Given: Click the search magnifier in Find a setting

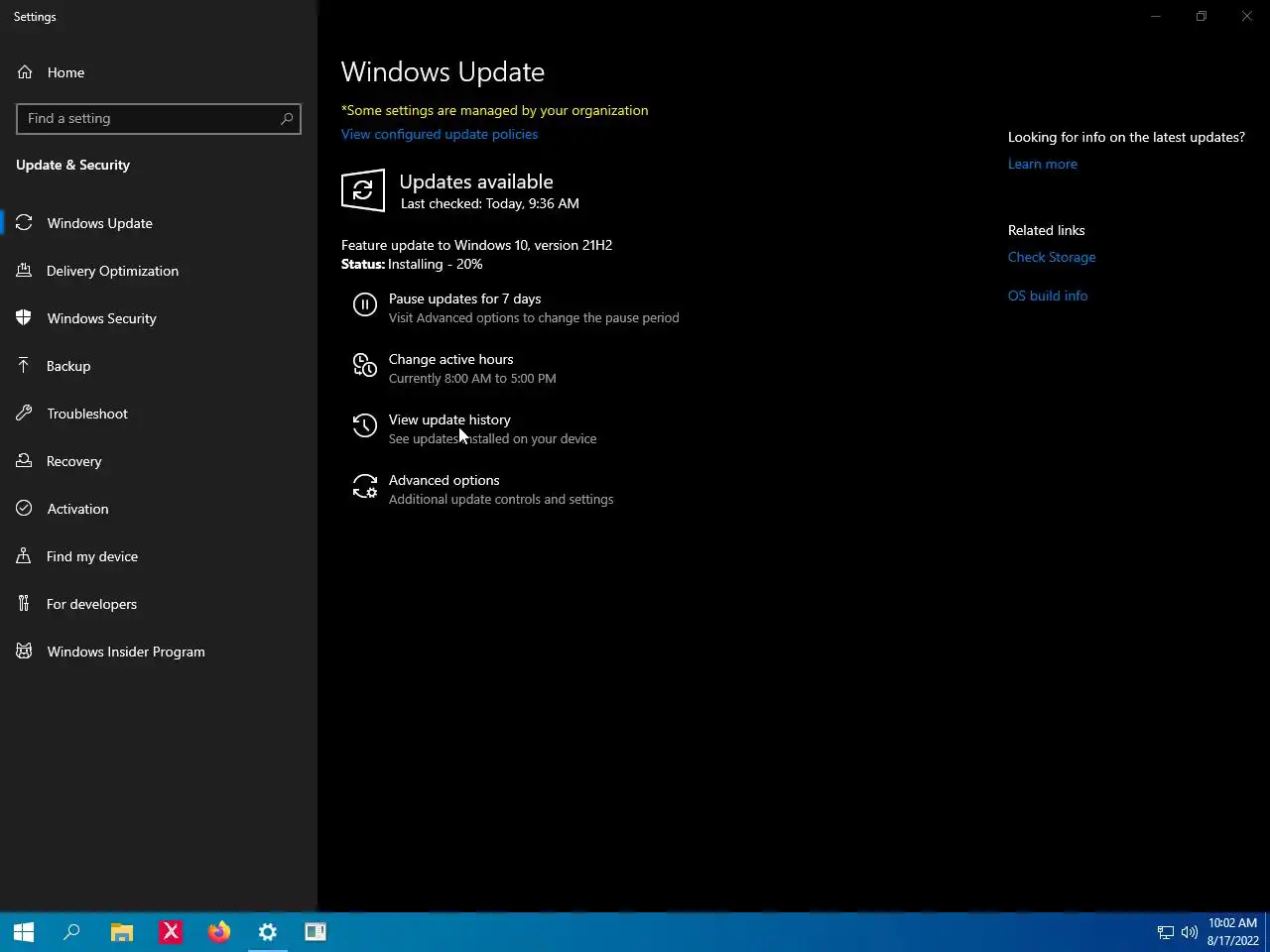Looking at the screenshot, I should pyautogui.click(x=287, y=119).
